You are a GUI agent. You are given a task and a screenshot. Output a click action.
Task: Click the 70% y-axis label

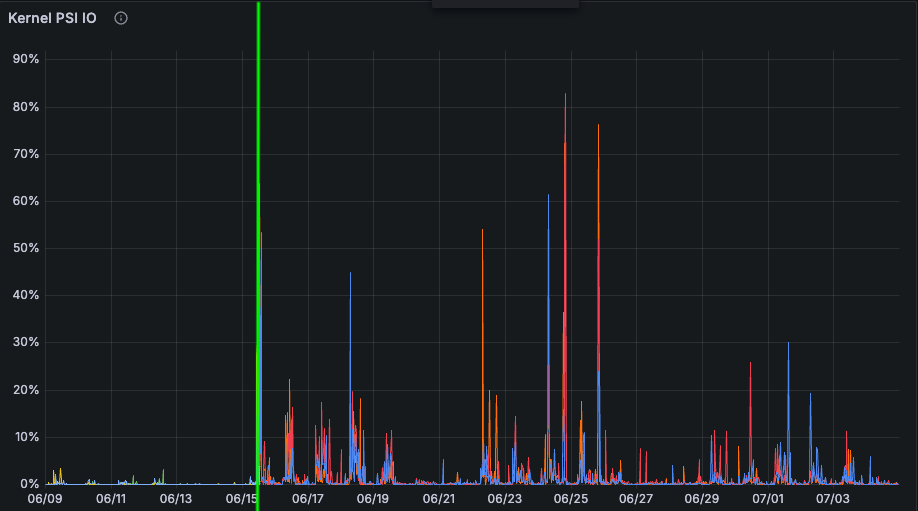point(26,154)
